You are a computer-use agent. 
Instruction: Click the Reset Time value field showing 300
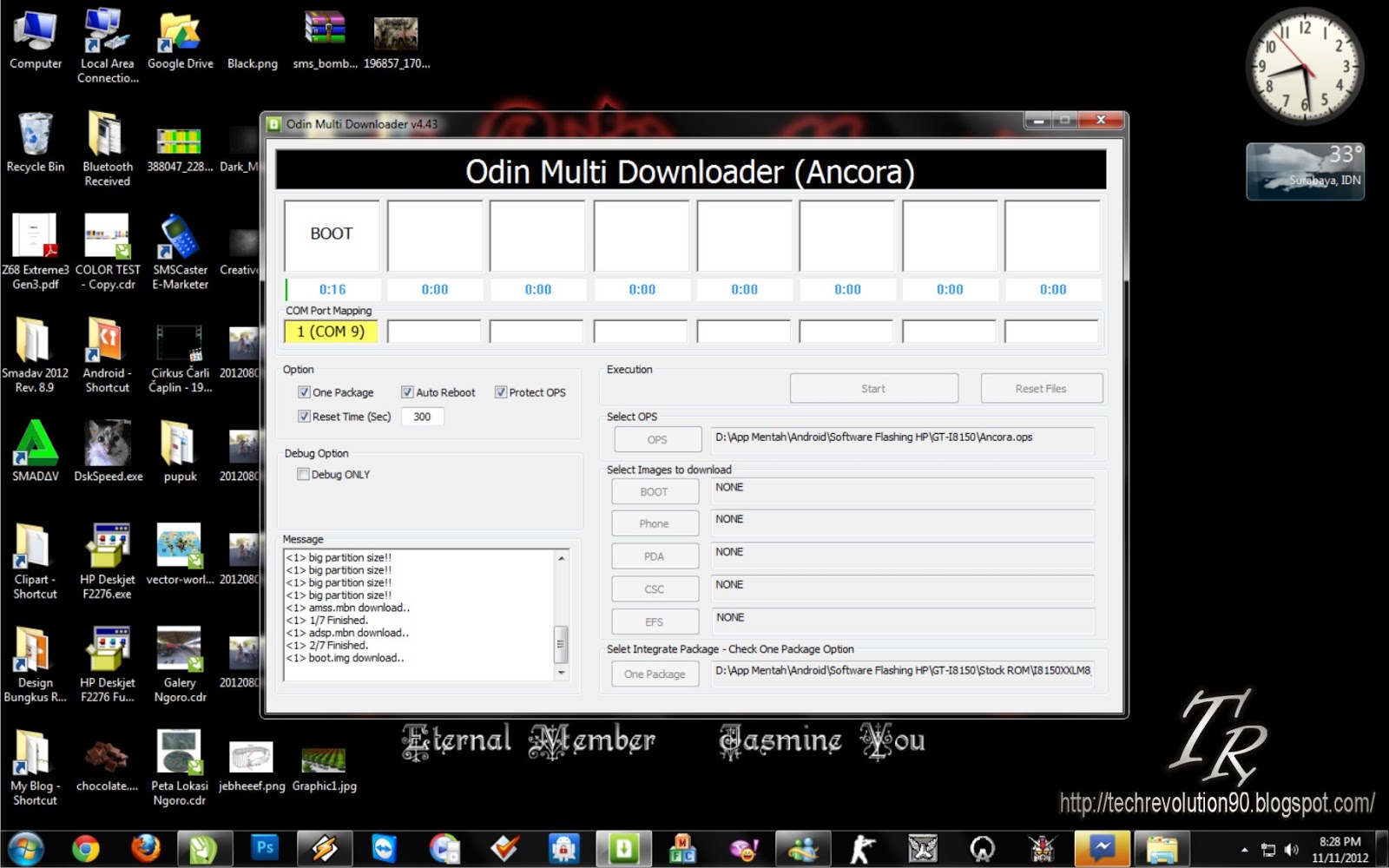[x=423, y=417]
